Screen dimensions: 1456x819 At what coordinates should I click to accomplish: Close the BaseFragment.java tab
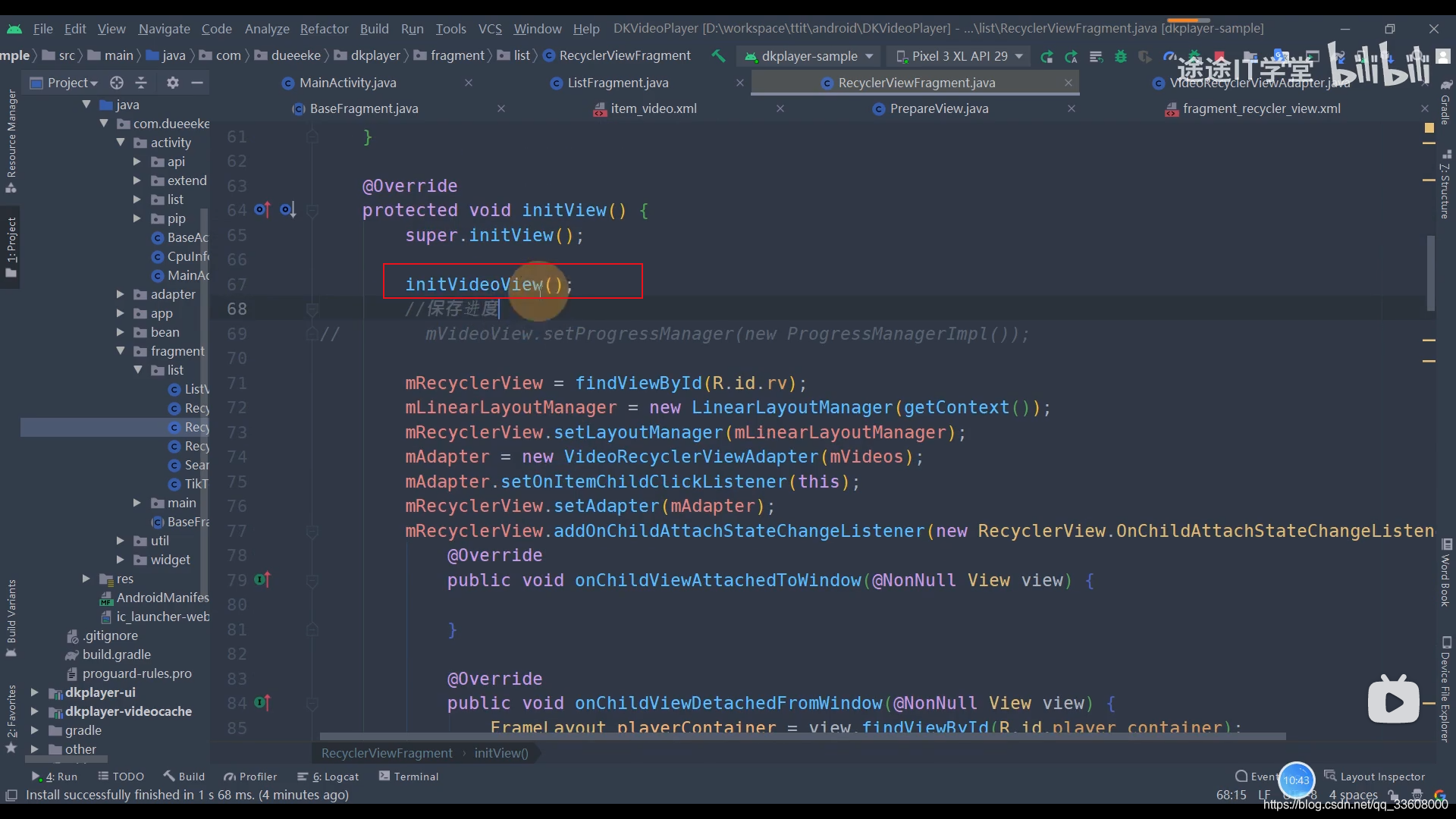point(501,108)
